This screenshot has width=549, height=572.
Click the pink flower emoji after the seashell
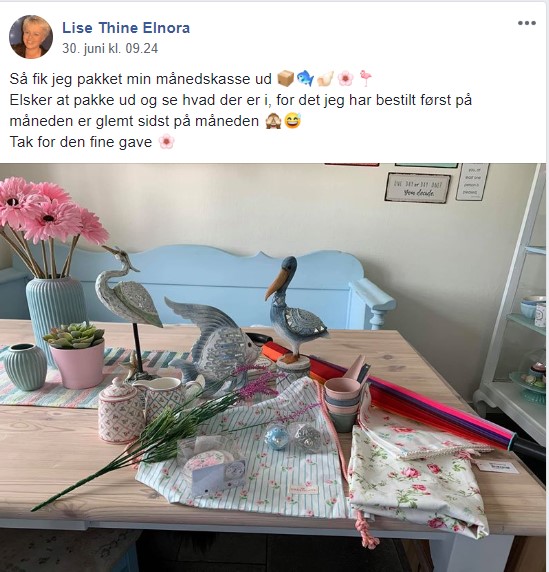click(345, 78)
